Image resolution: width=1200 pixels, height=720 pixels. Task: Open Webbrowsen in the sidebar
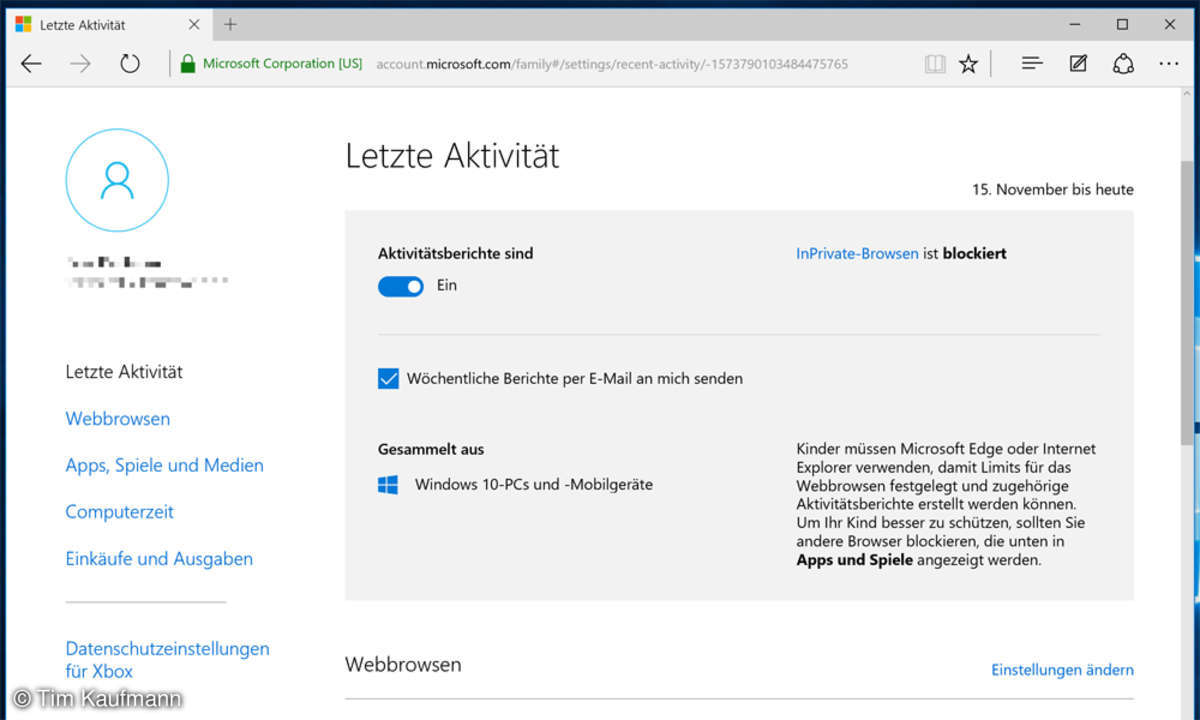(x=118, y=419)
